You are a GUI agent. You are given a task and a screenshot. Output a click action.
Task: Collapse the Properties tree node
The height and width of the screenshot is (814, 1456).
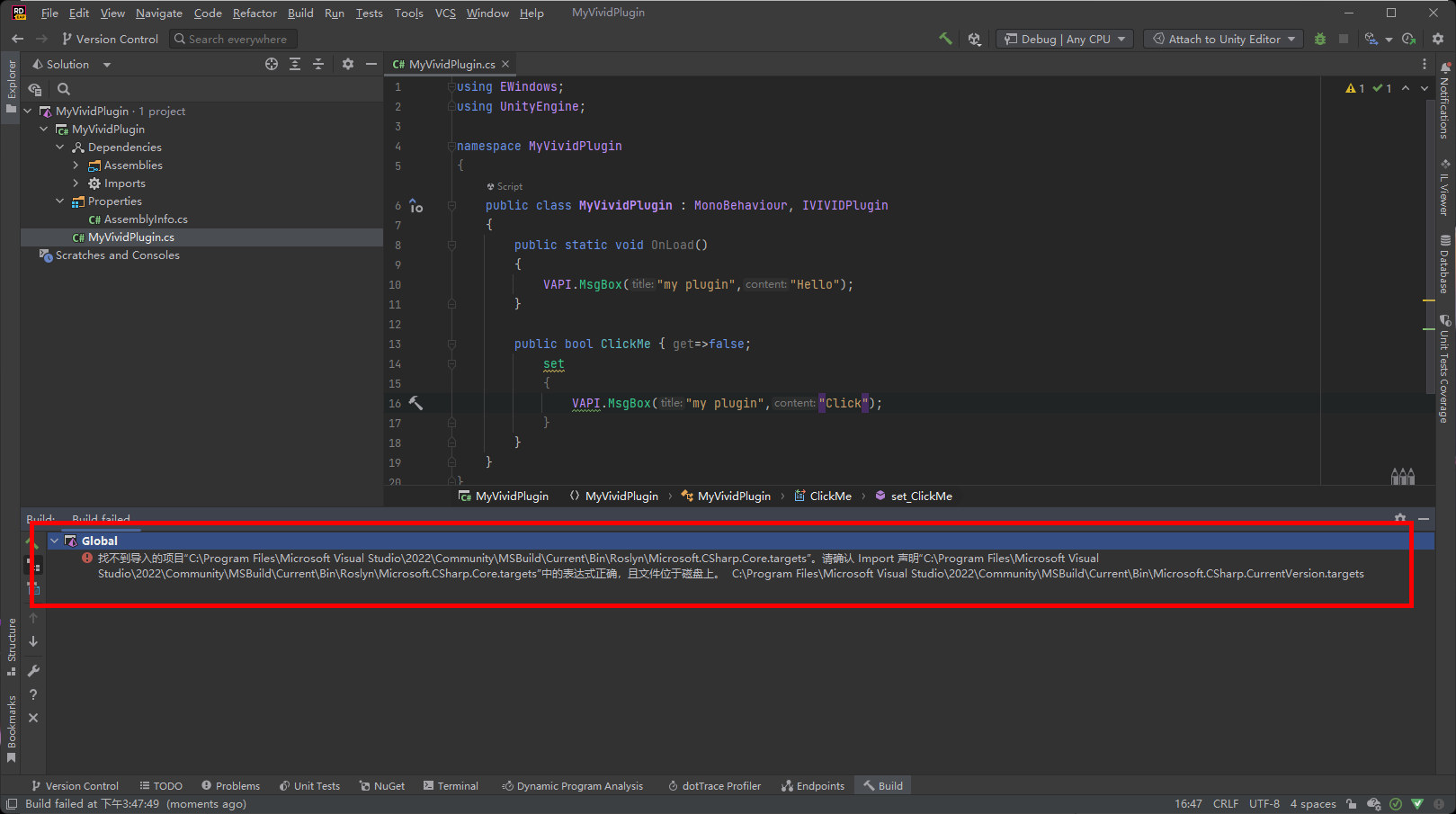60,201
